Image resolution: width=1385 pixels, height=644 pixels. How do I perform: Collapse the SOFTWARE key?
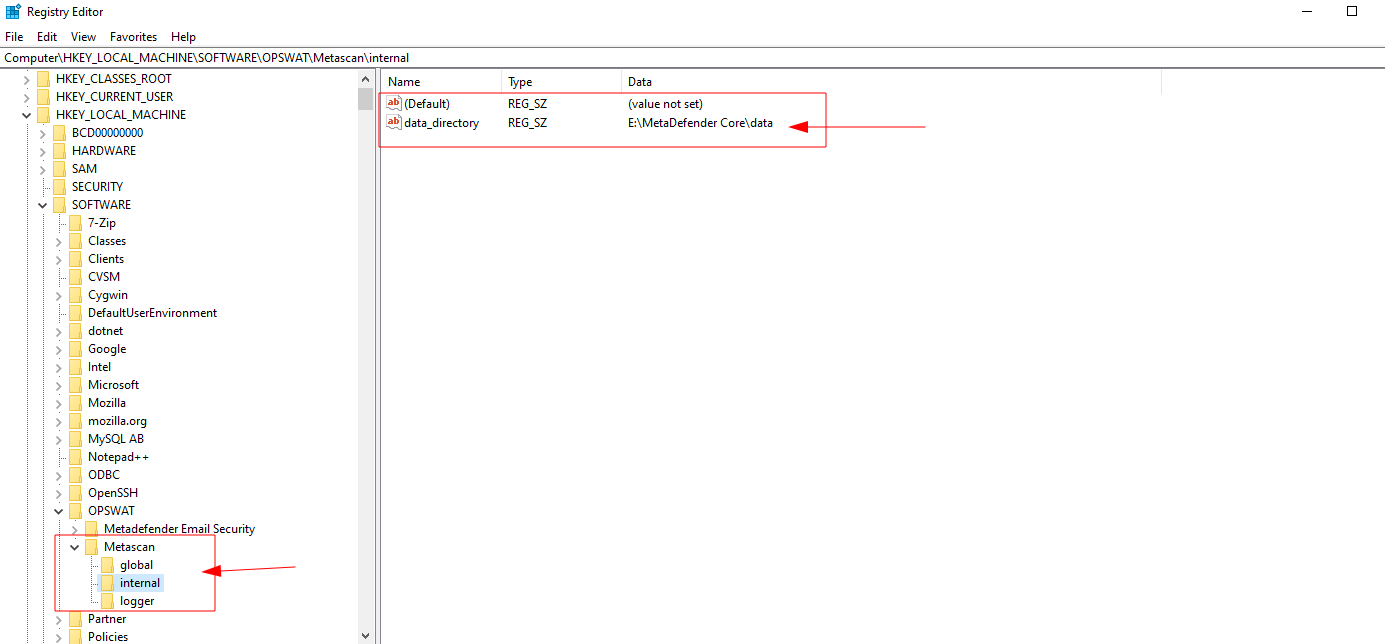point(43,205)
